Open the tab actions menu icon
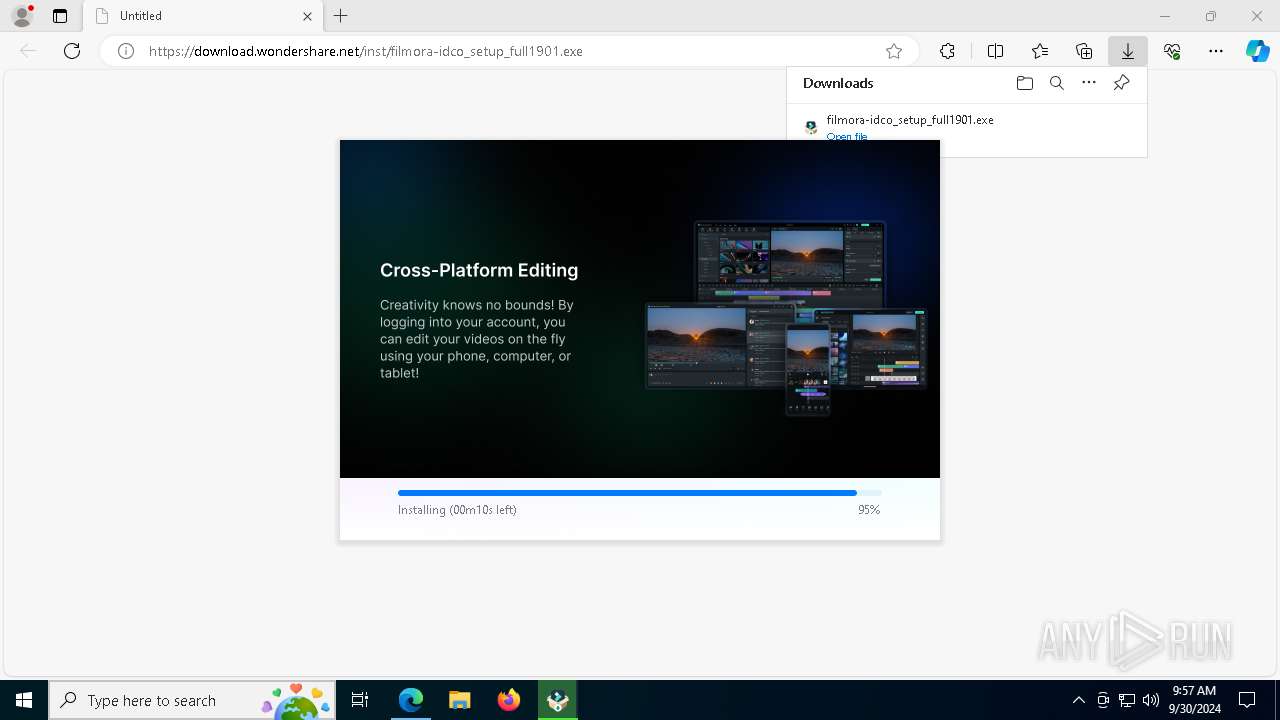This screenshot has height=720, width=1280. (60, 16)
